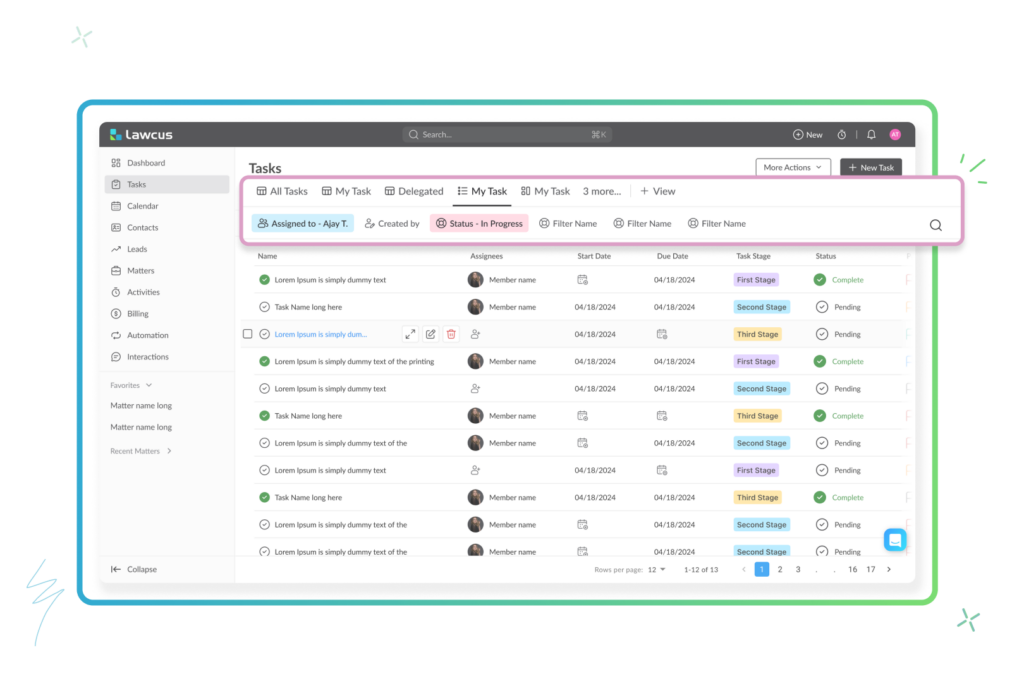Open Activities in sidebar

(167, 292)
